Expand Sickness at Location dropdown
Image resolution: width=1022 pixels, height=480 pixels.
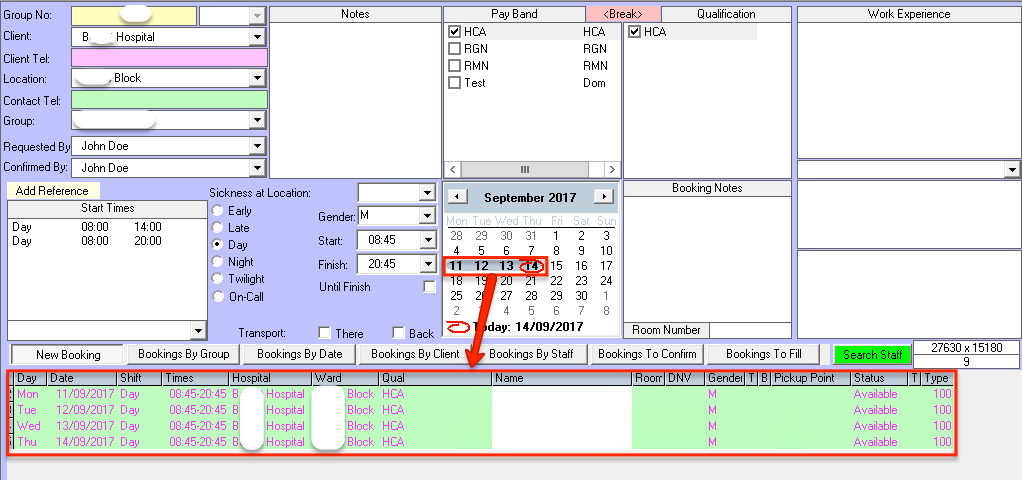pos(427,192)
